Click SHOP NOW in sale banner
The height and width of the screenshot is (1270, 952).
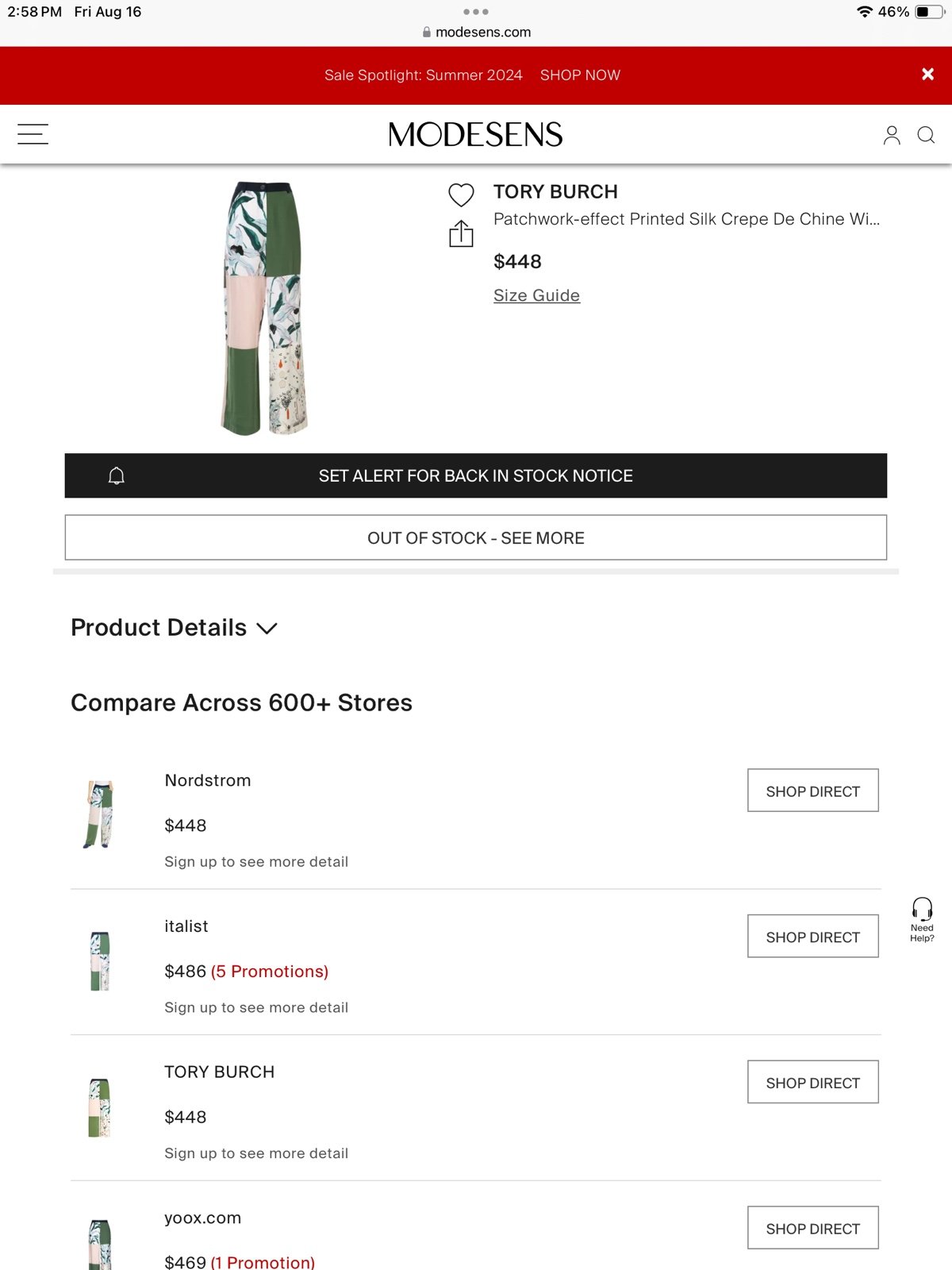click(x=580, y=75)
